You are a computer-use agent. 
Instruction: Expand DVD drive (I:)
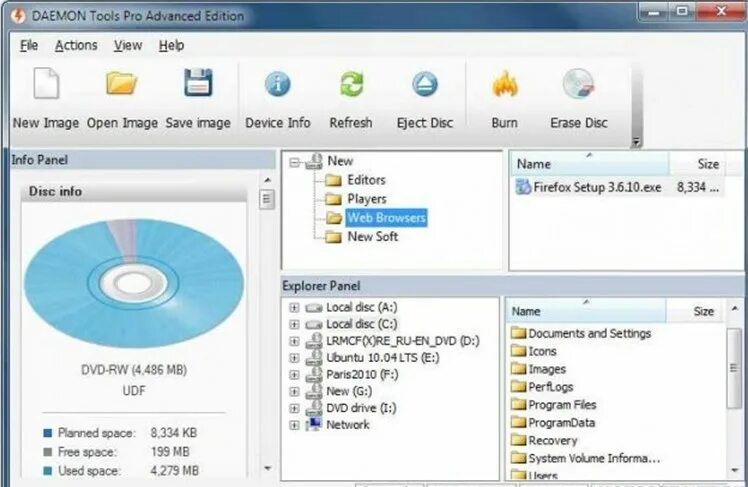pyautogui.click(x=294, y=408)
